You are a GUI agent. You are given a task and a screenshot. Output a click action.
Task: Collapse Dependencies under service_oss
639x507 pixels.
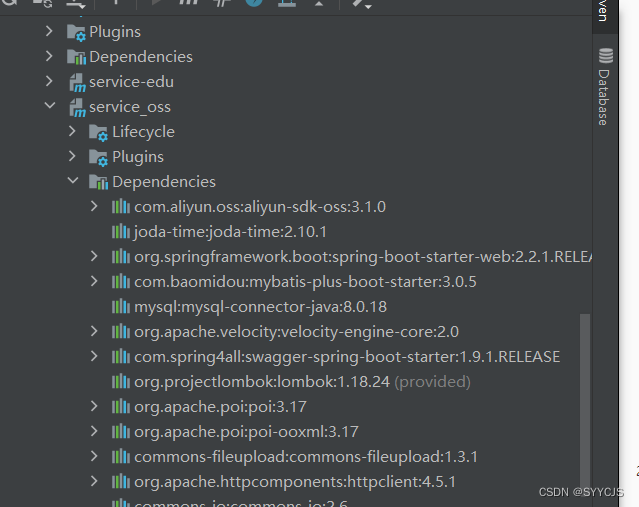click(x=73, y=181)
